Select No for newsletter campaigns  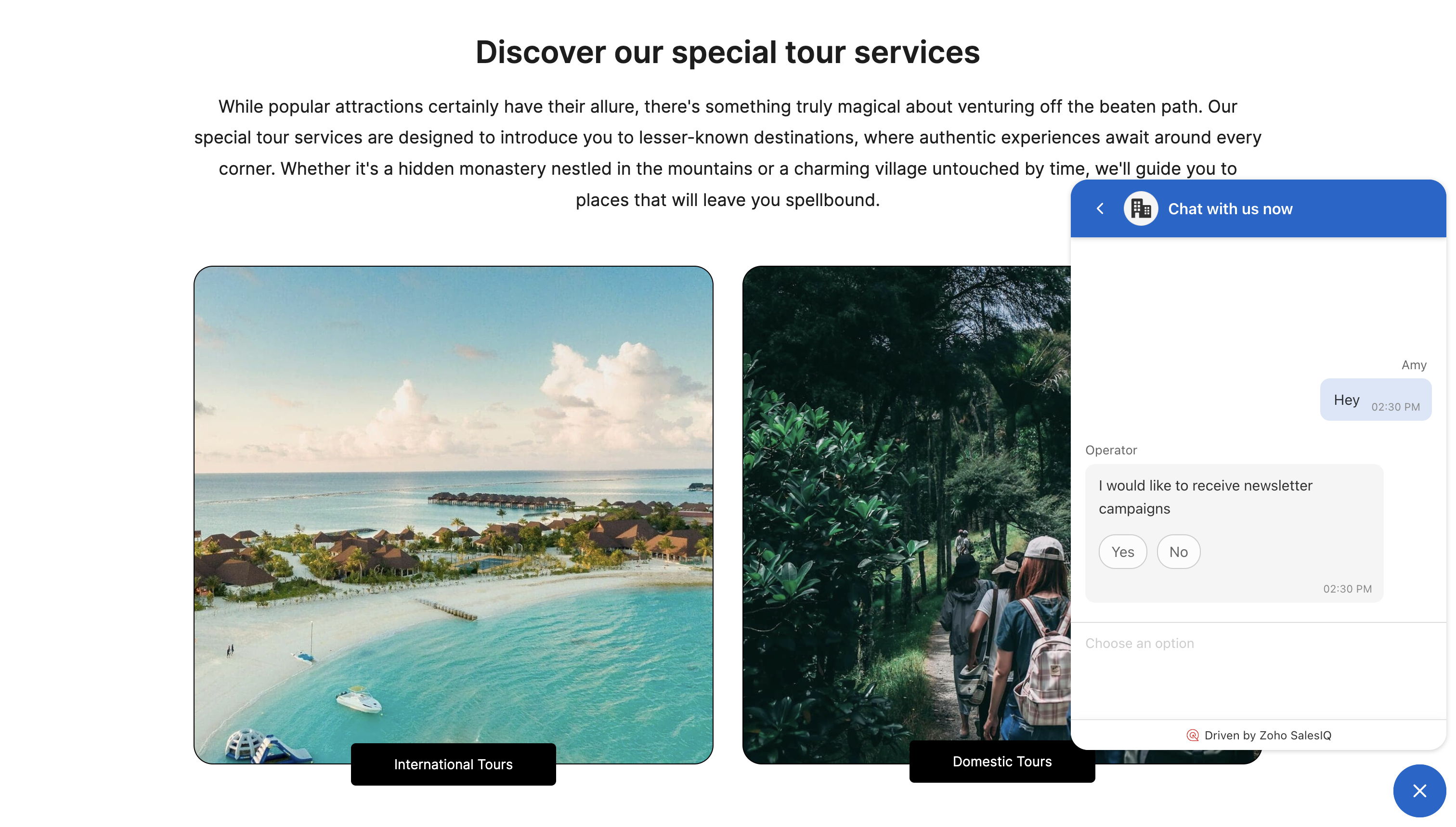point(1178,552)
